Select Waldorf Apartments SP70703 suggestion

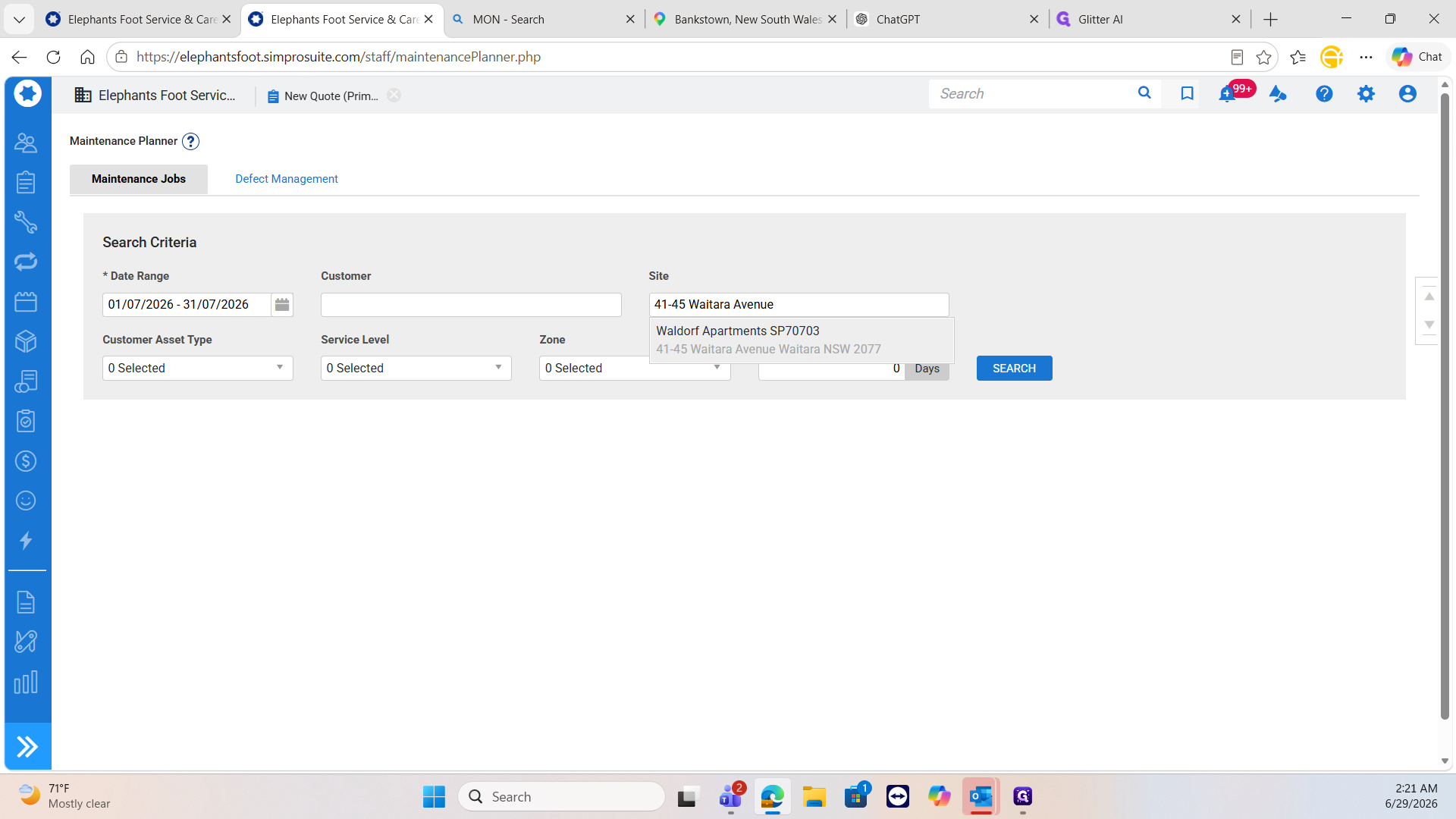pos(802,340)
